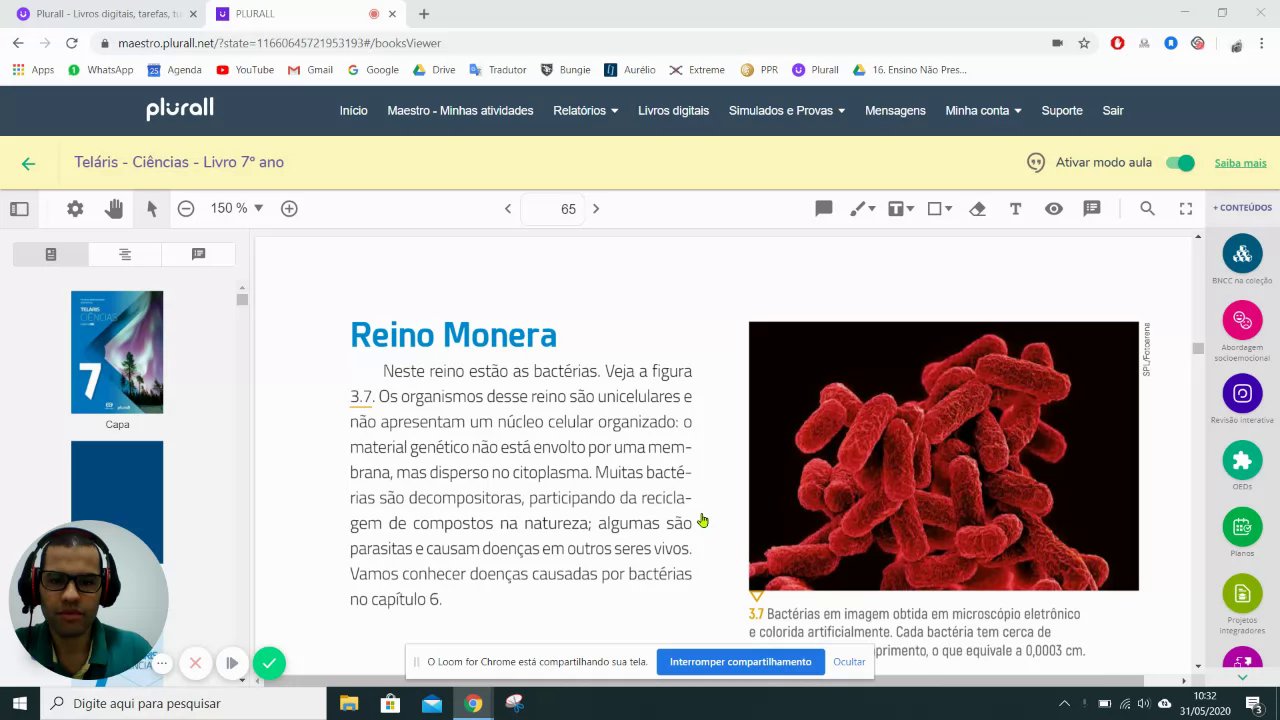Expand the pen tool options dropdown
This screenshot has width=1280, height=720.
click(872, 209)
